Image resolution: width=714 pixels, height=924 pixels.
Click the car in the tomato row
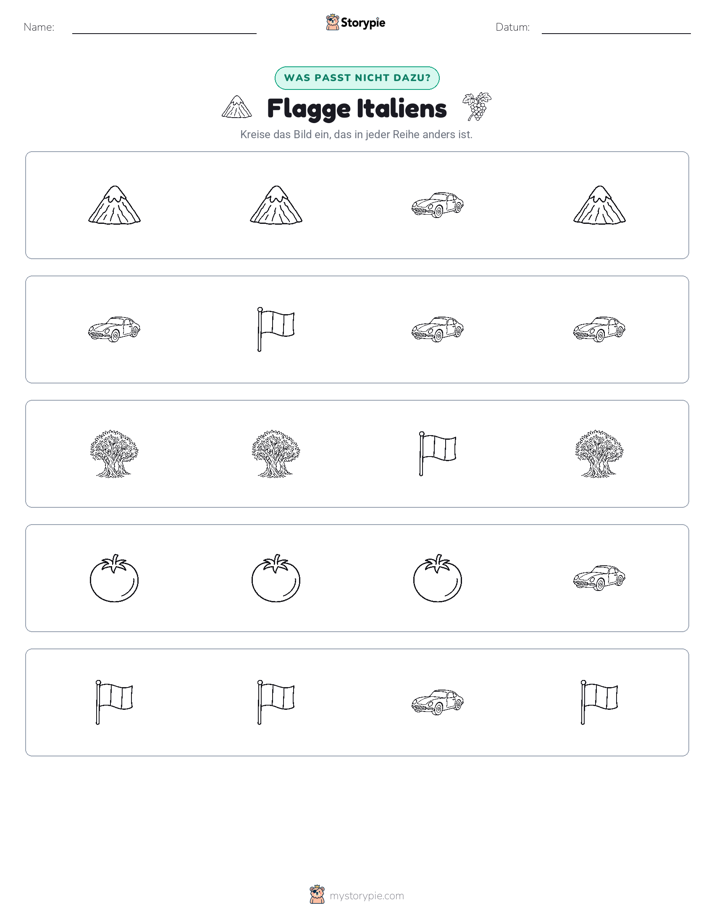pos(599,578)
